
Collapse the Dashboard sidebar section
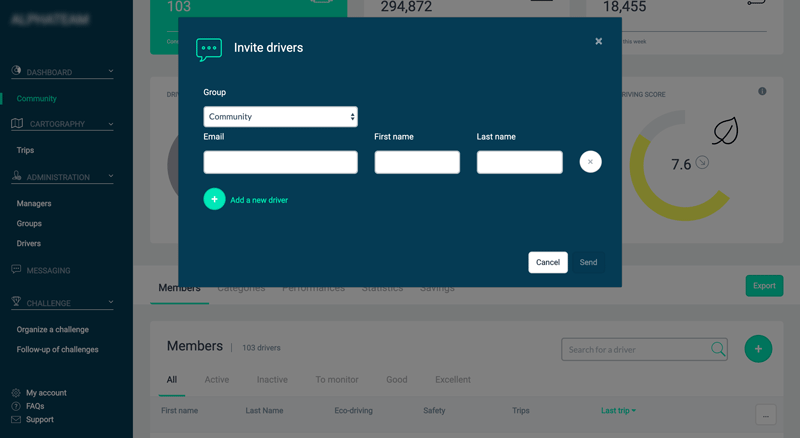click(x=110, y=72)
